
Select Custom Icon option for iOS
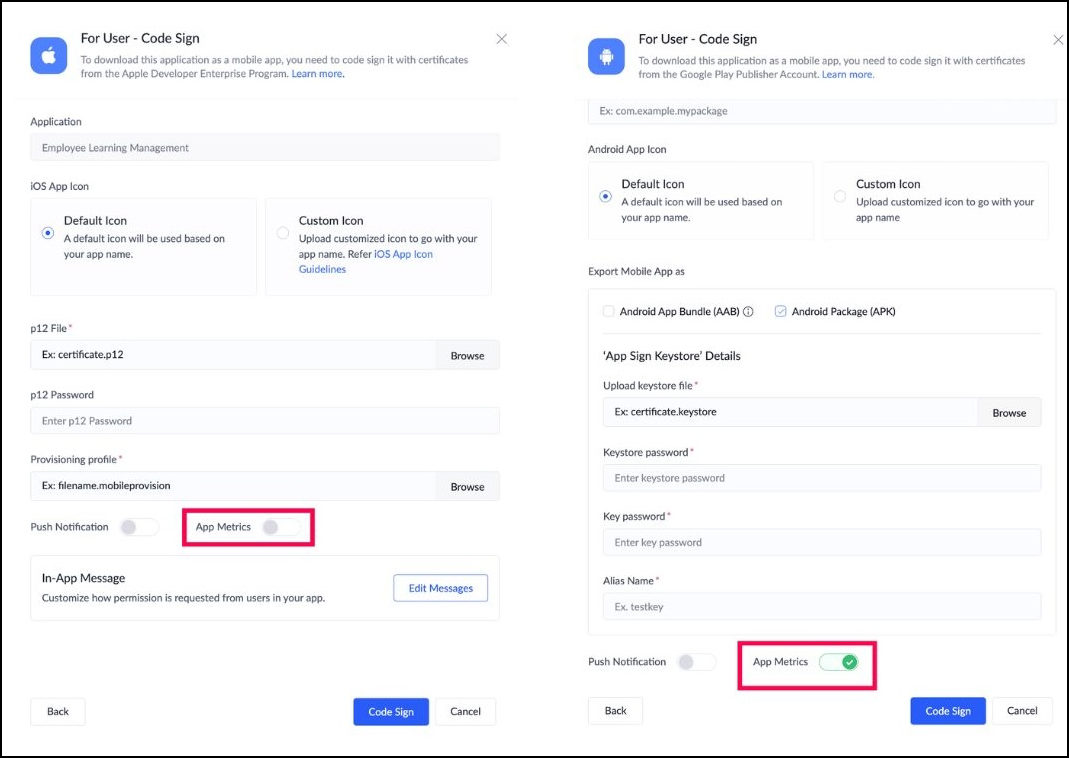pyautogui.click(x=283, y=233)
